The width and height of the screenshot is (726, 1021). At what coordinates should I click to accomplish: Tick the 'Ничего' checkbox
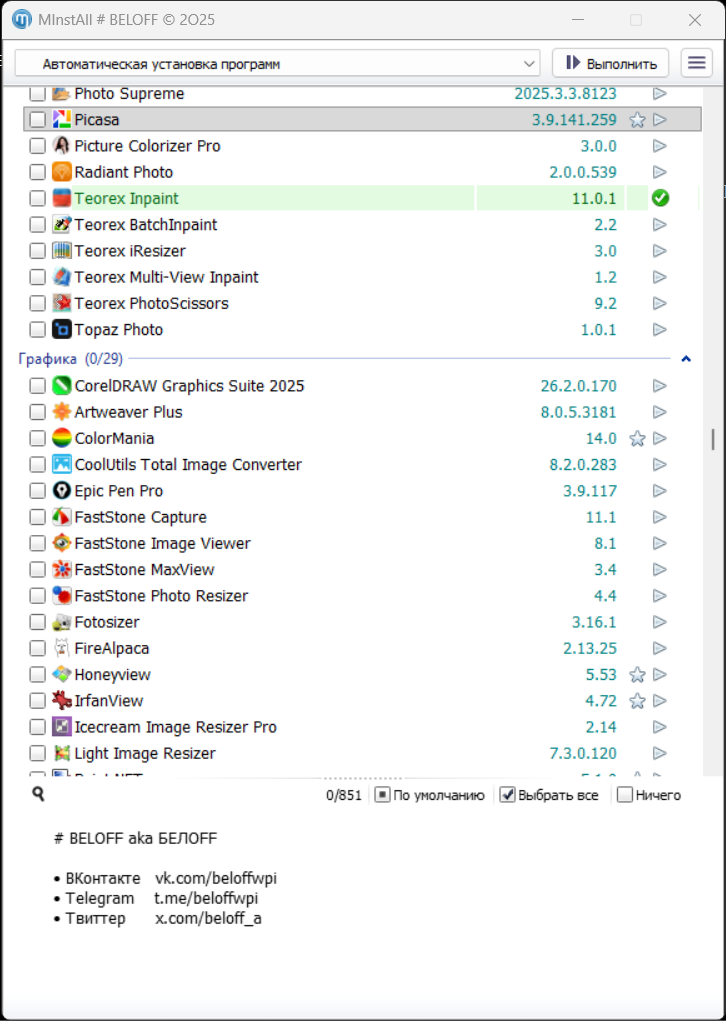[625, 795]
